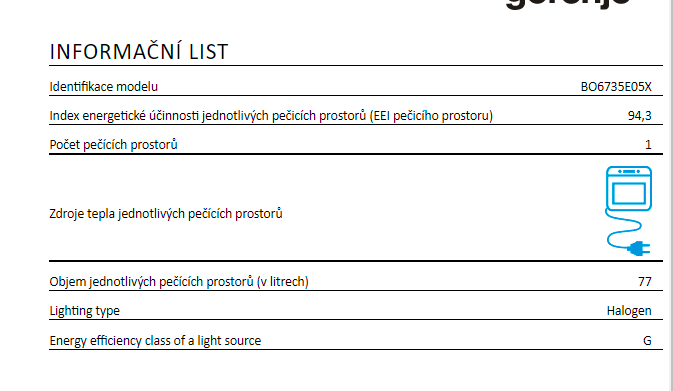Click the EEI value 94,3
This screenshot has width=673, height=391.
[640, 116]
